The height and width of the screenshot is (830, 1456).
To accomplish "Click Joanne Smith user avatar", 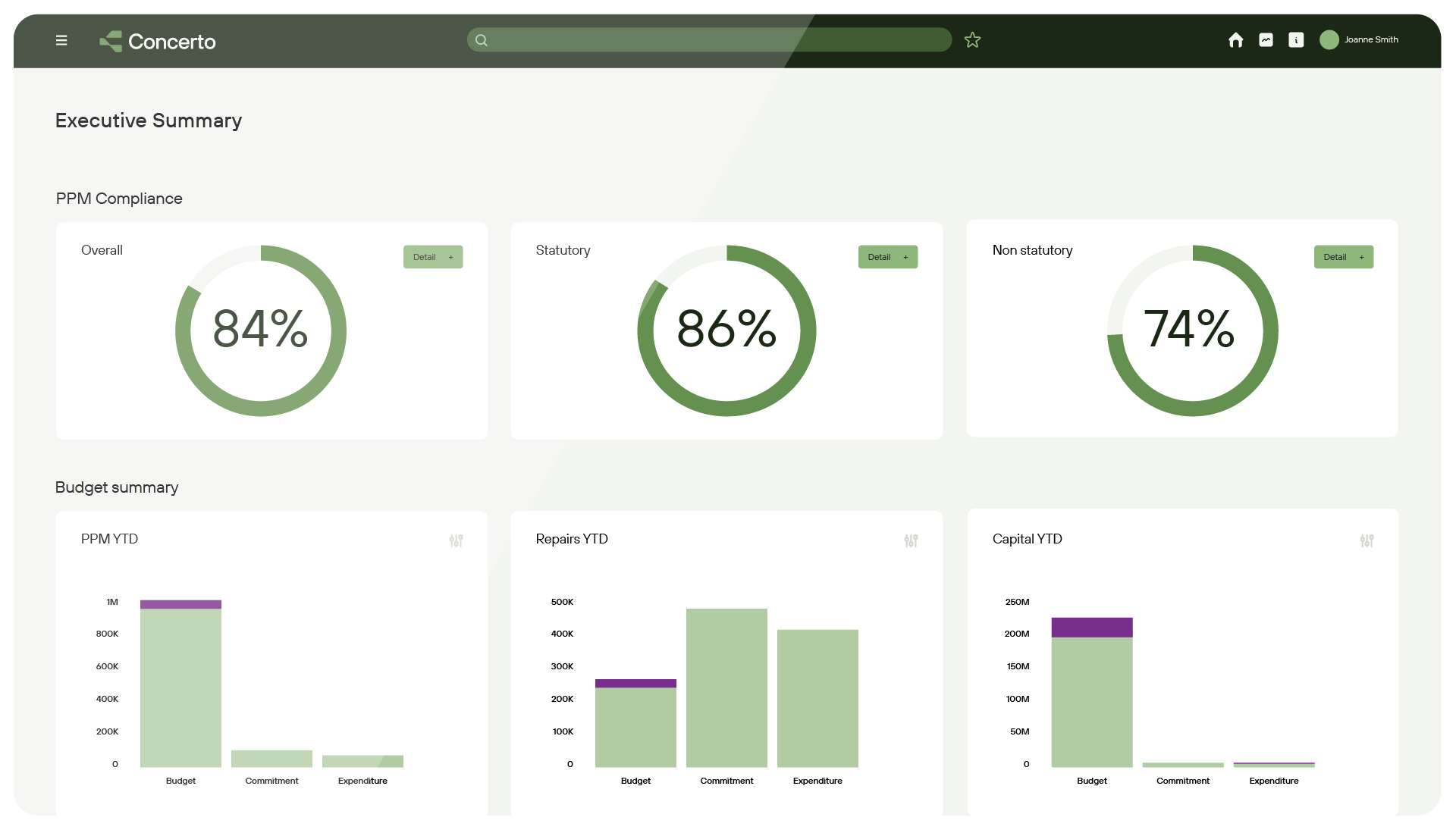I will [x=1329, y=40].
